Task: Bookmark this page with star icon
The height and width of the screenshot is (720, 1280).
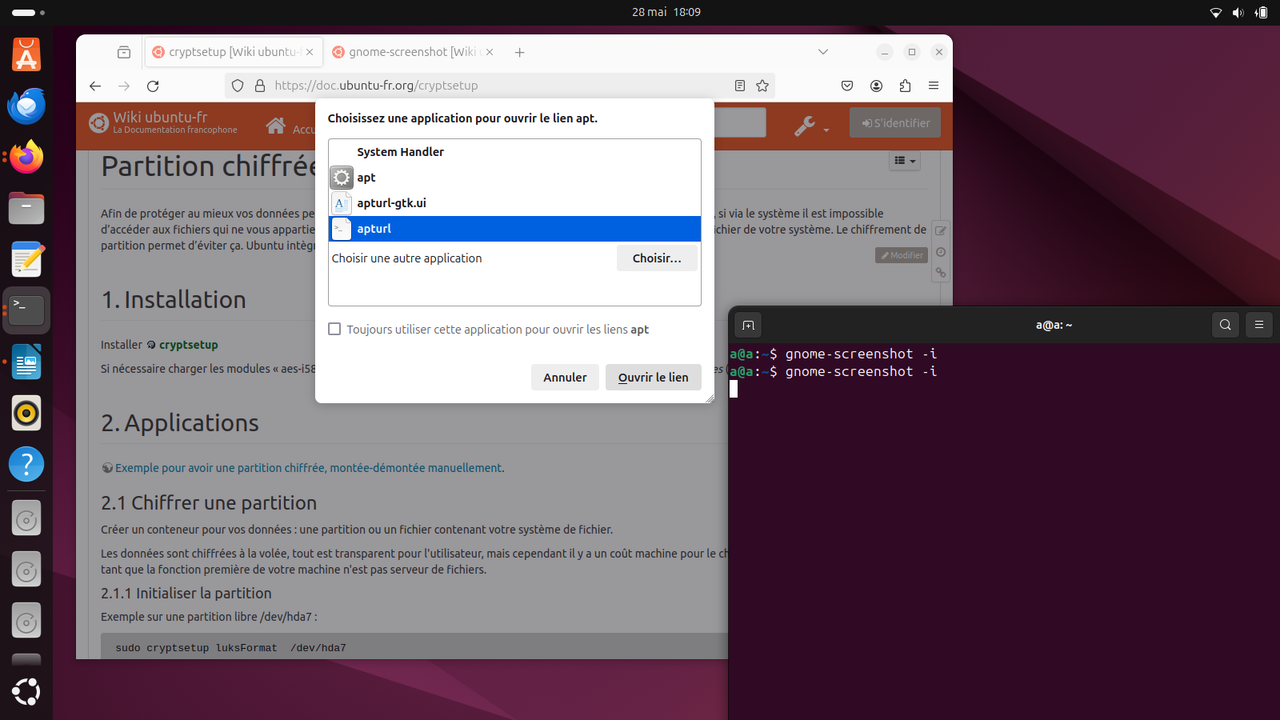Action: [x=762, y=86]
